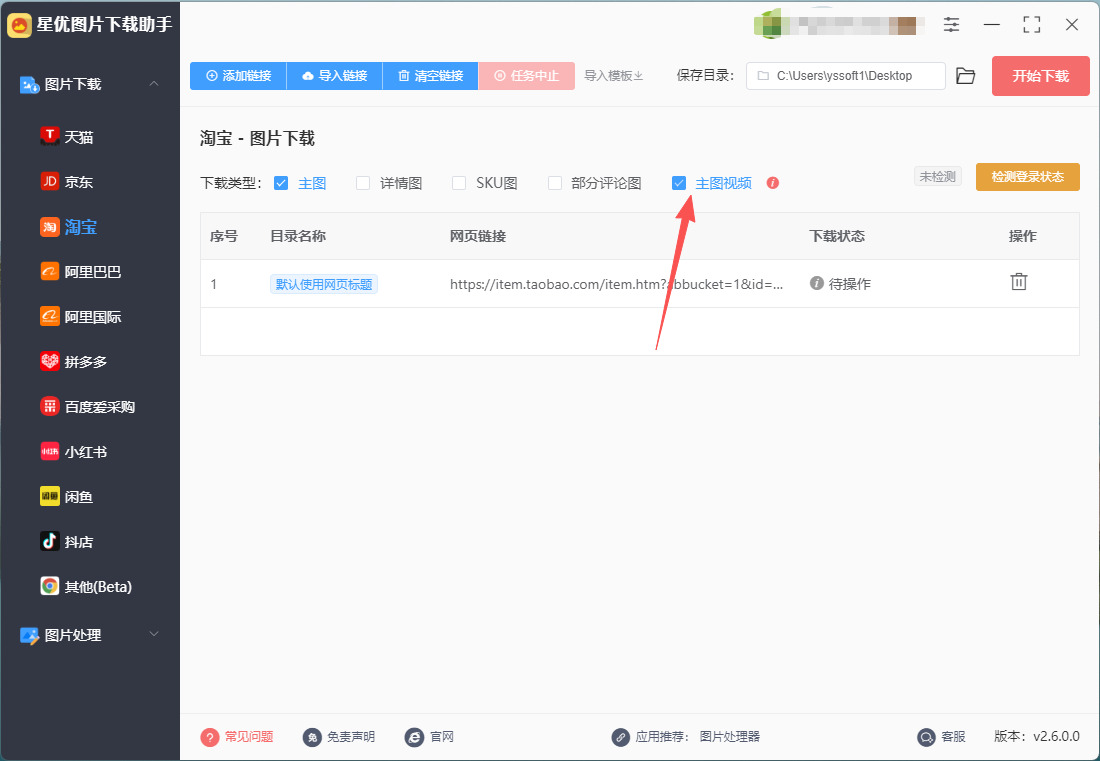Select the JD (京东) sidebar icon

tap(49, 181)
